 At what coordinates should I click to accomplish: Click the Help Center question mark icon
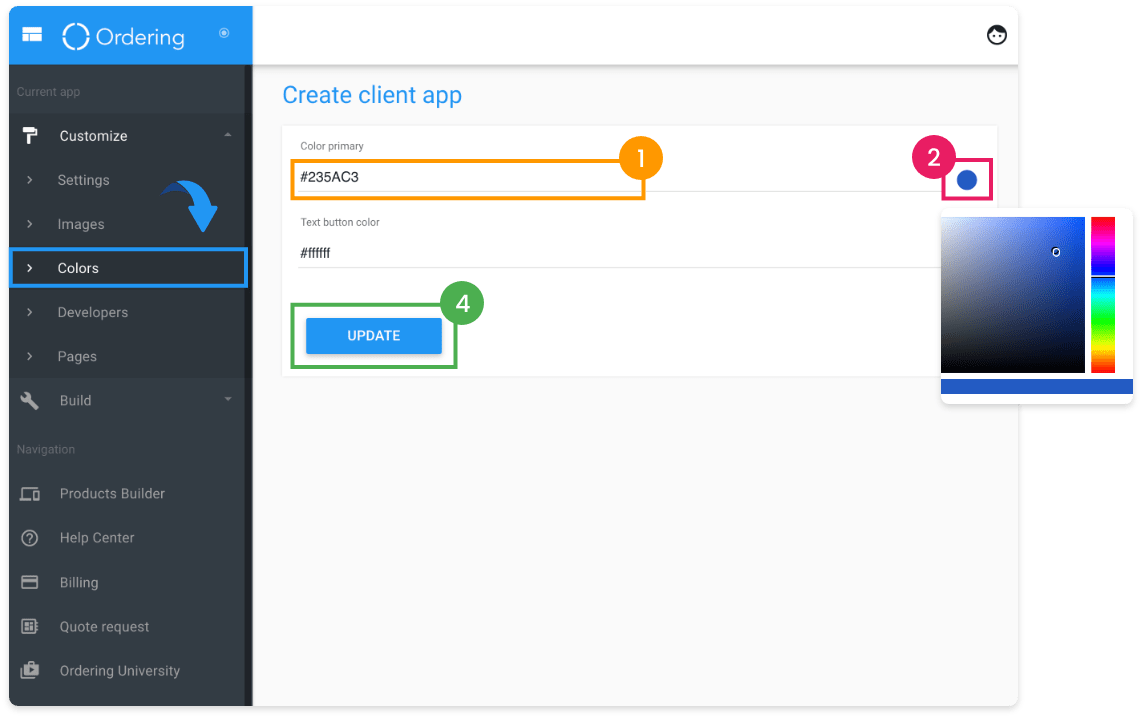point(30,538)
